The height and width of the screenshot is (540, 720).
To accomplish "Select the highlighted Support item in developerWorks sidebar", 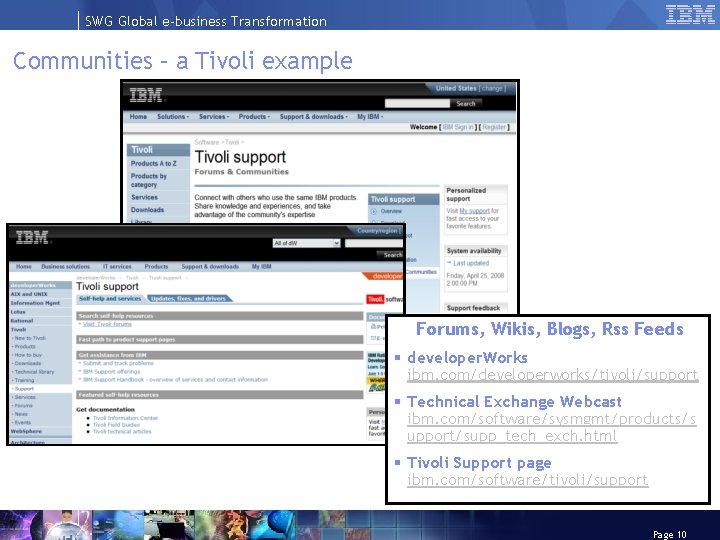I will click(24, 389).
